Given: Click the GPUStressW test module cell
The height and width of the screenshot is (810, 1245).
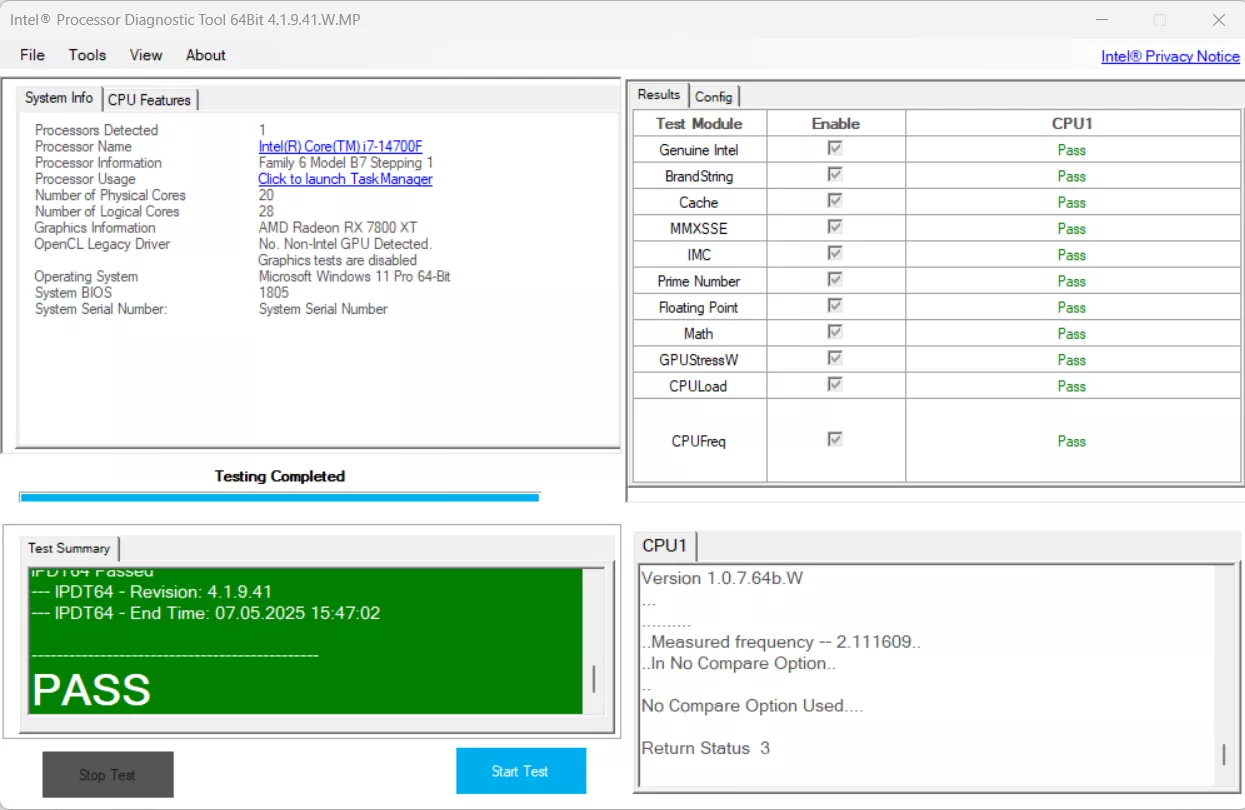Looking at the screenshot, I should click(699, 360).
